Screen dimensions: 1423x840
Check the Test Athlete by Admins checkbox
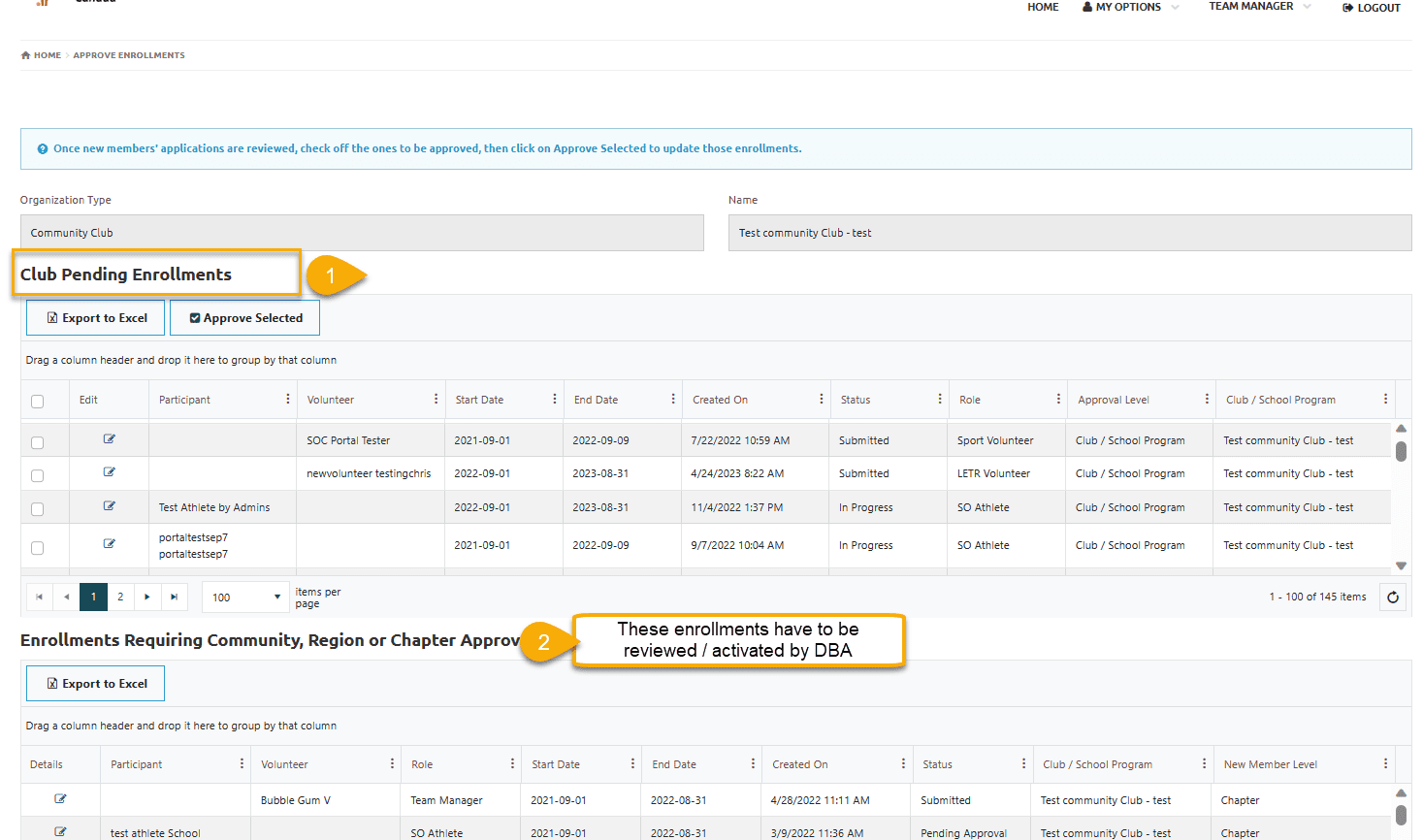37,508
